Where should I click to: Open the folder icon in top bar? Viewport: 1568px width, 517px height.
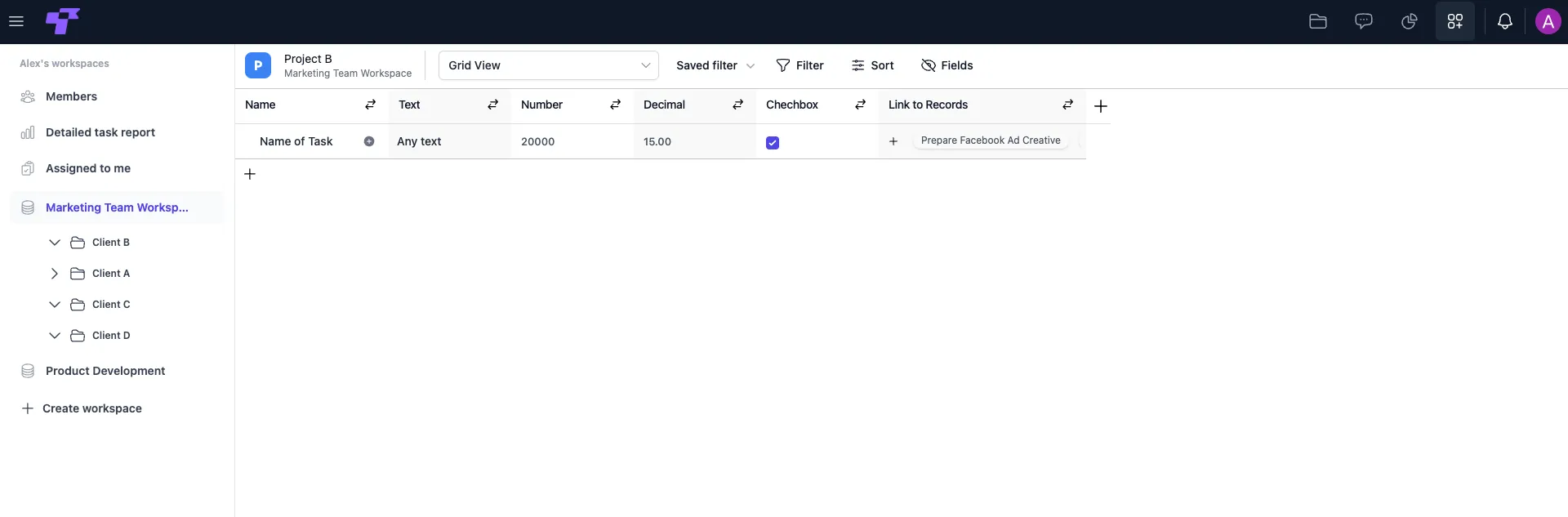pos(1318,21)
